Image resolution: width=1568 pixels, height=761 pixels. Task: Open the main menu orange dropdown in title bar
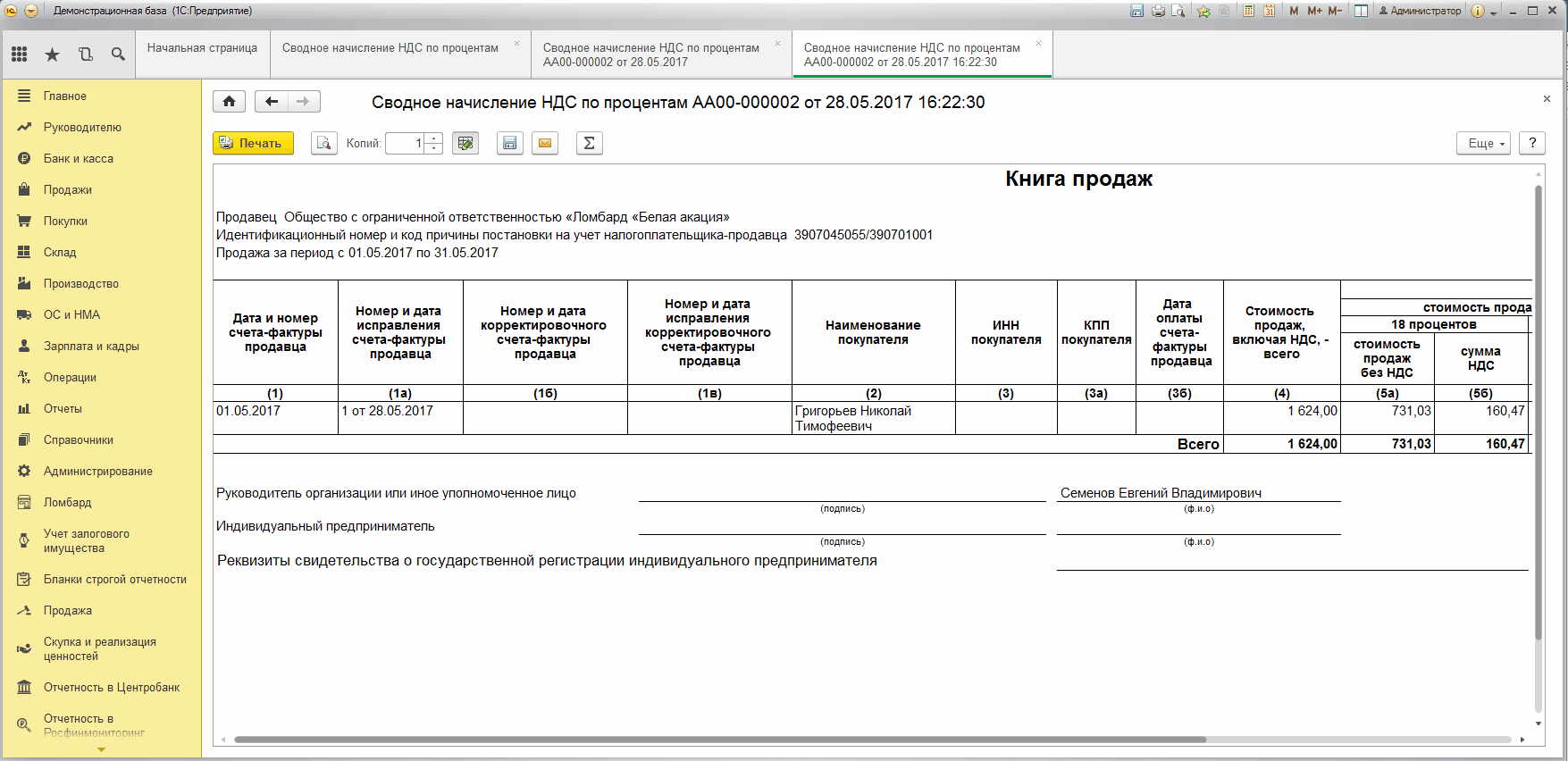point(31,11)
